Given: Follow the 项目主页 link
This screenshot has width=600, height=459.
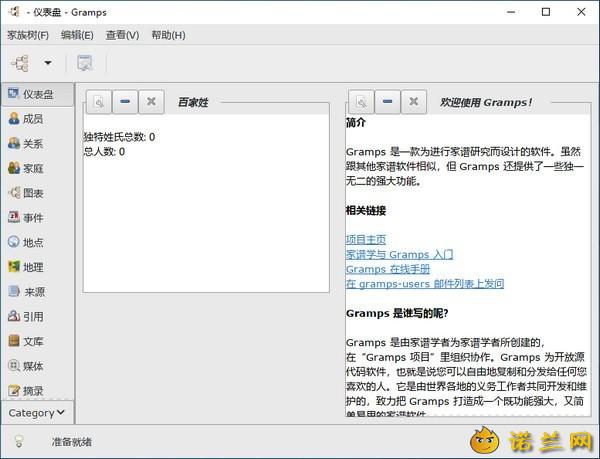Looking at the screenshot, I should [x=366, y=240].
